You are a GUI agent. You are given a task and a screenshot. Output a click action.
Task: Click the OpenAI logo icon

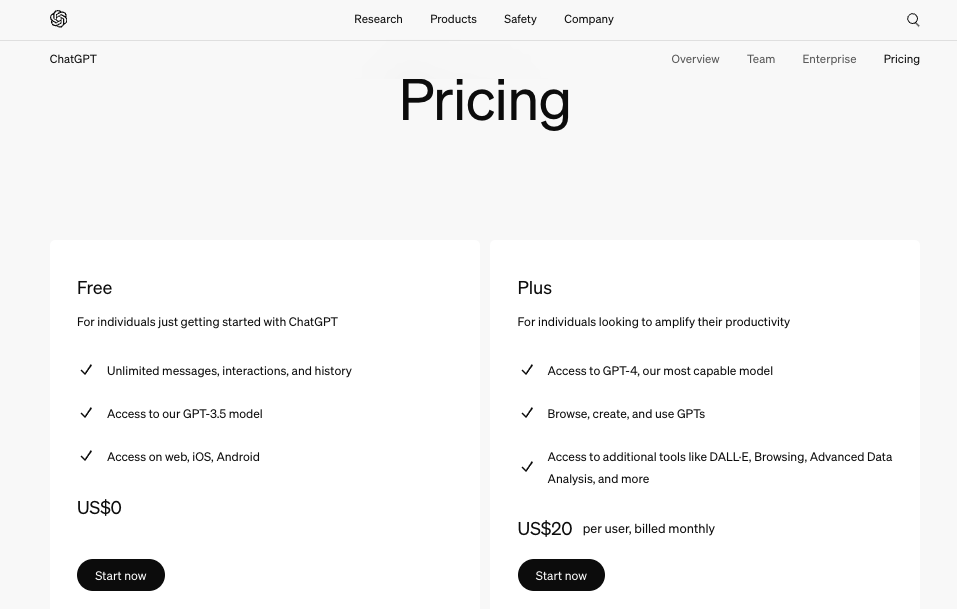(x=59, y=19)
